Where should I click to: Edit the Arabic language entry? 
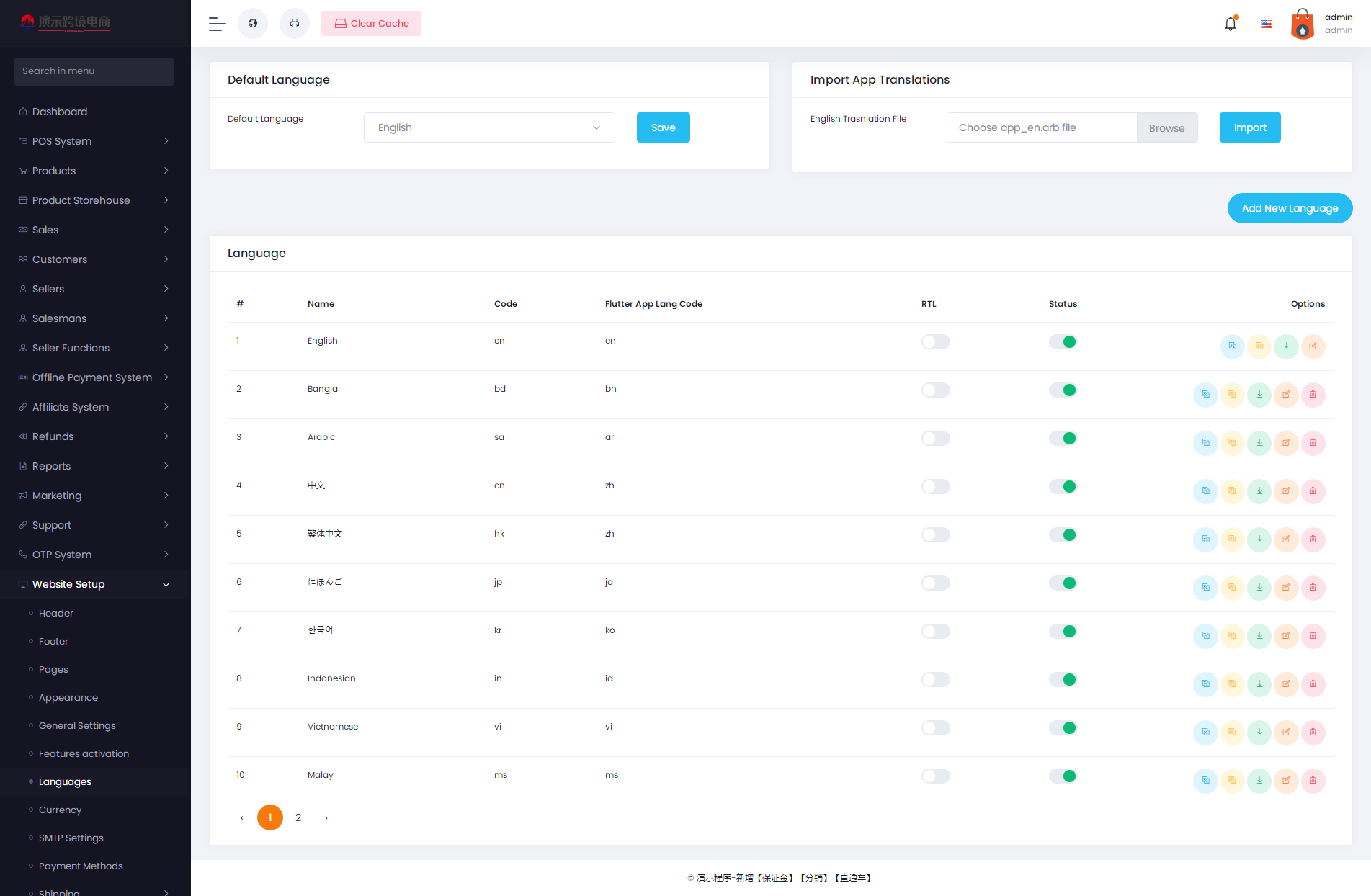tap(1286, 443)
